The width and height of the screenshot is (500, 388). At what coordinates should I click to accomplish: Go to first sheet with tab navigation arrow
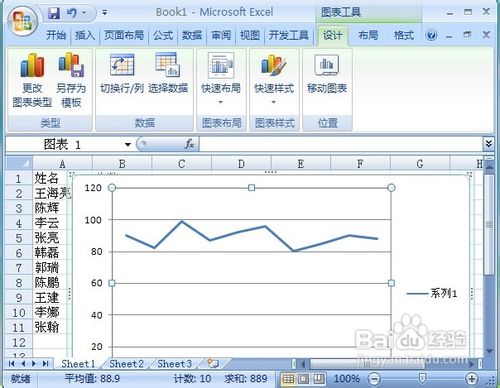tap(11, 363)
